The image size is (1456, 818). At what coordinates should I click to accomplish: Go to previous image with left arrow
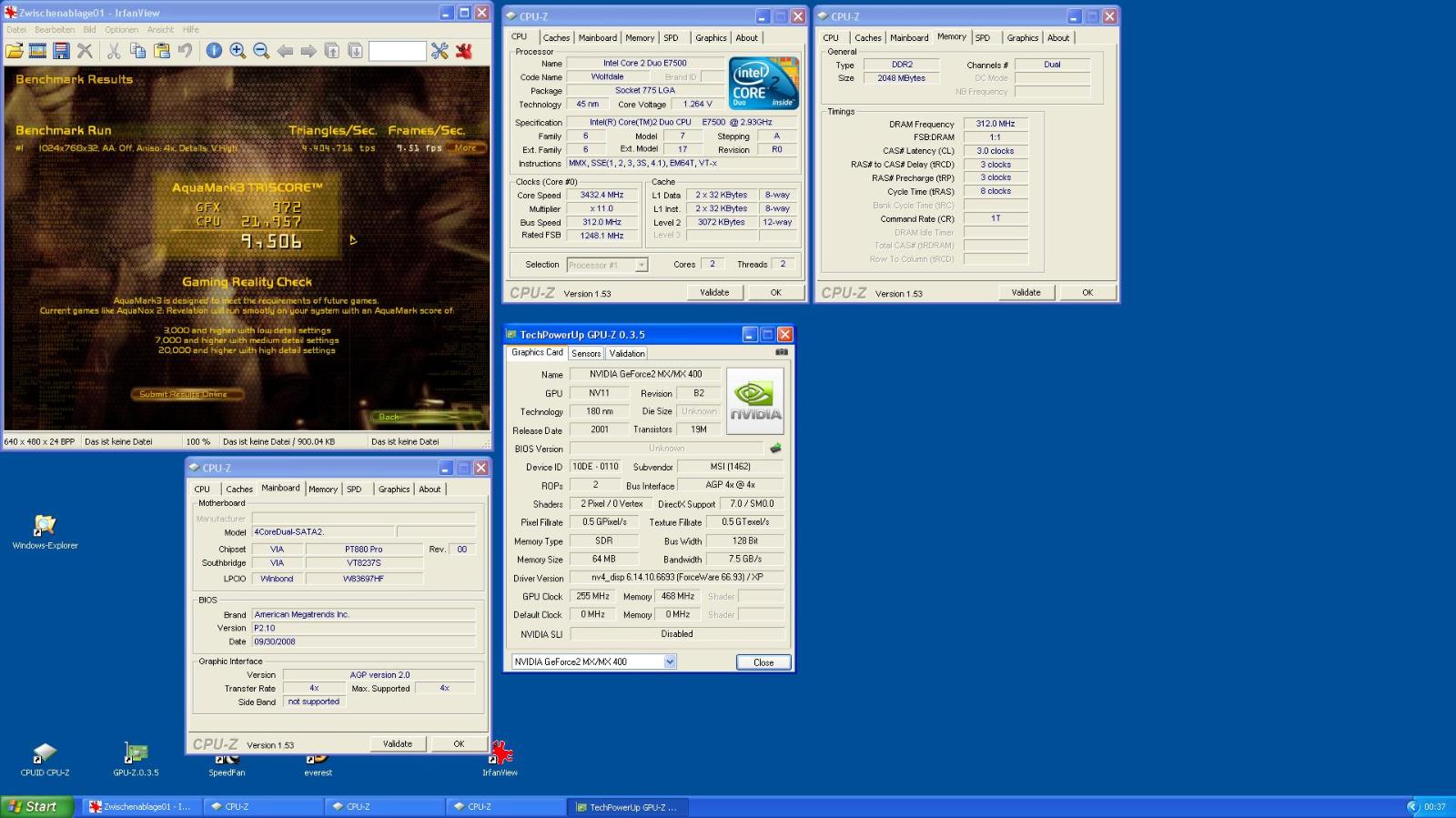pyautogui.click(x=285, y=51)
